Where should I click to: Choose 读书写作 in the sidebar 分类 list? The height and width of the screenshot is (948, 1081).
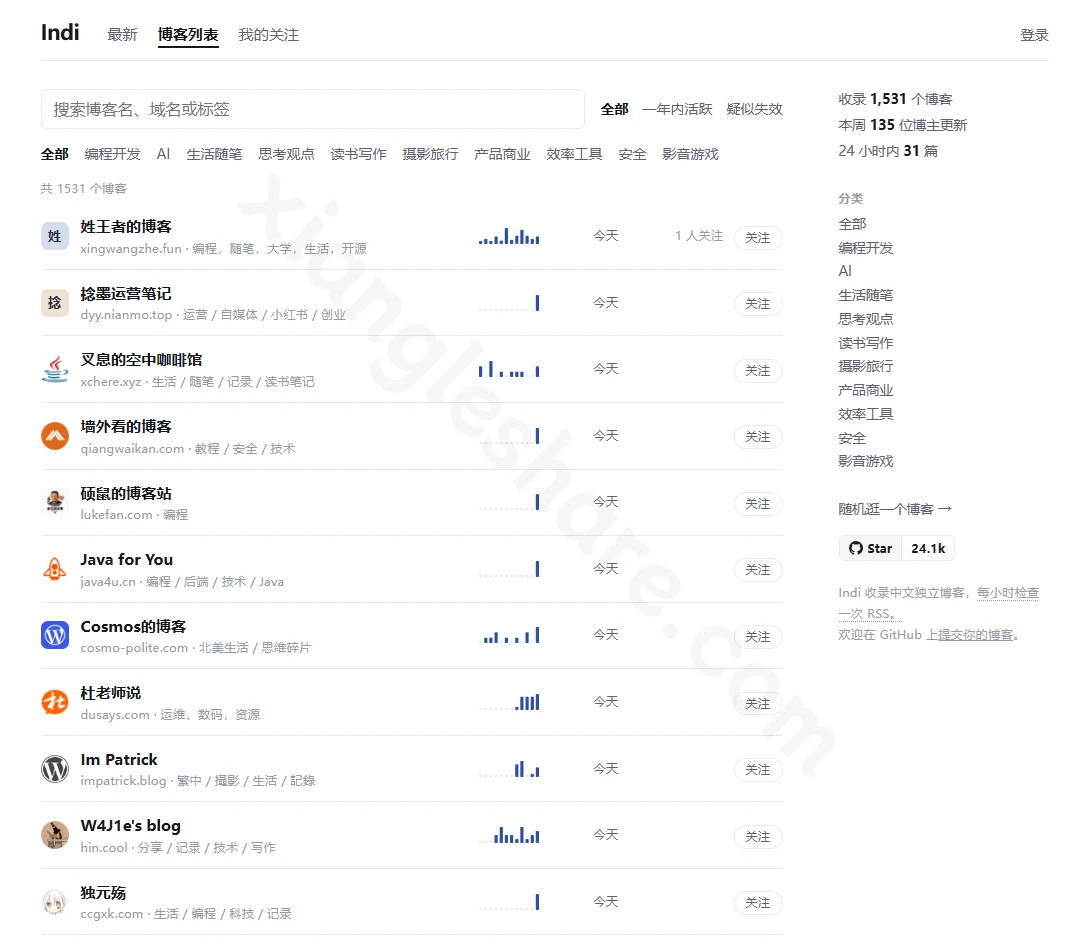point(865,343)
